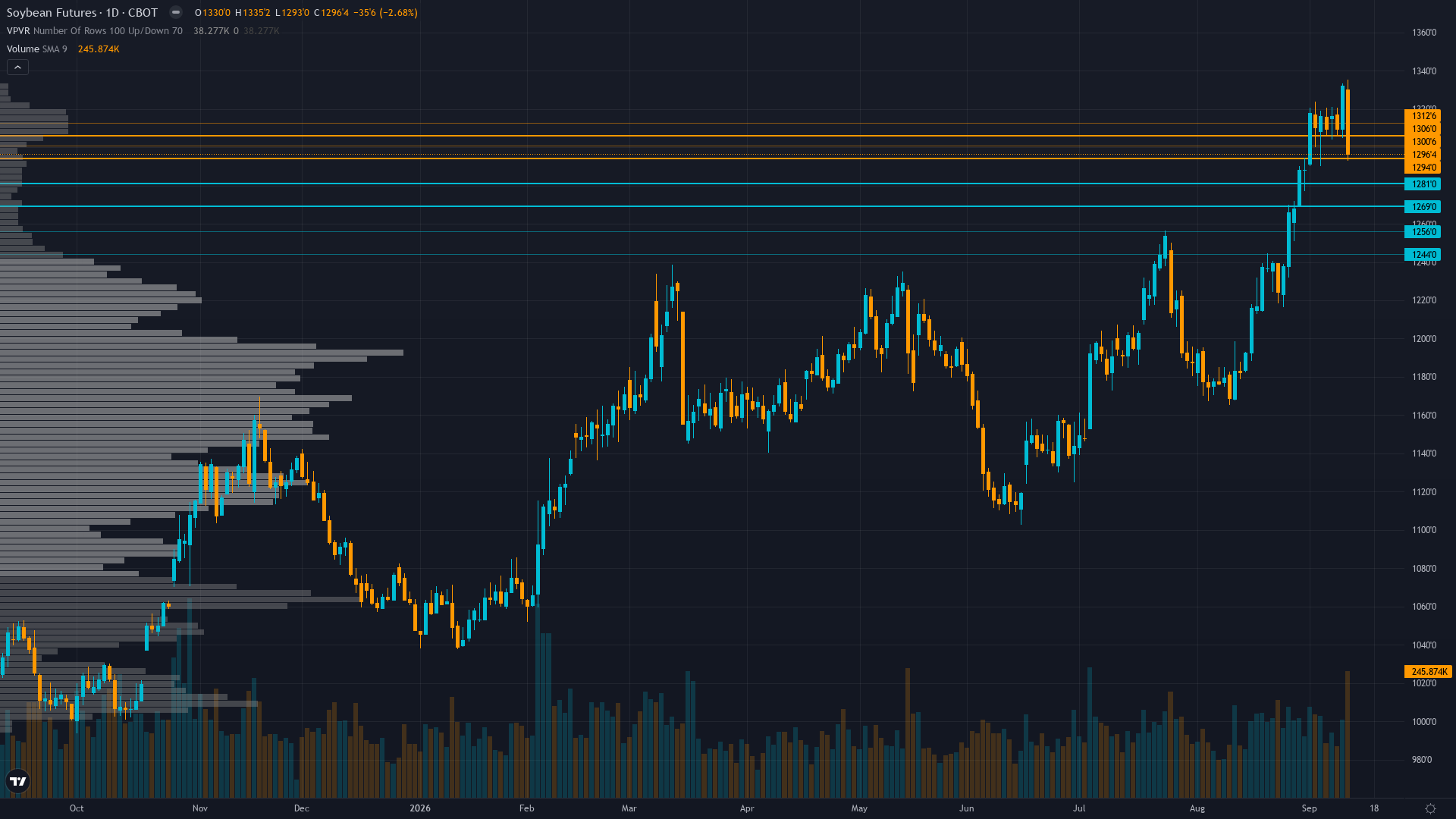This screenshot has height=819, width=1456.
Task: Click the Jun label on time axis
Action: click(x=967, y=808)
